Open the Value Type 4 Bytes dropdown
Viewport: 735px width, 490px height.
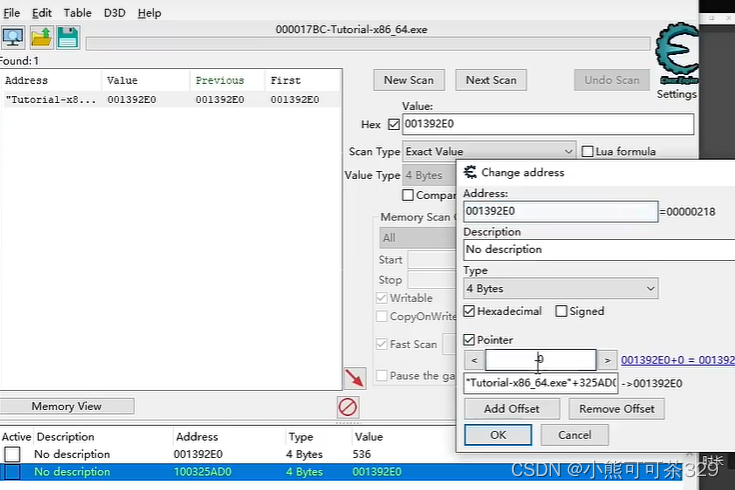[x=429, y=175]
